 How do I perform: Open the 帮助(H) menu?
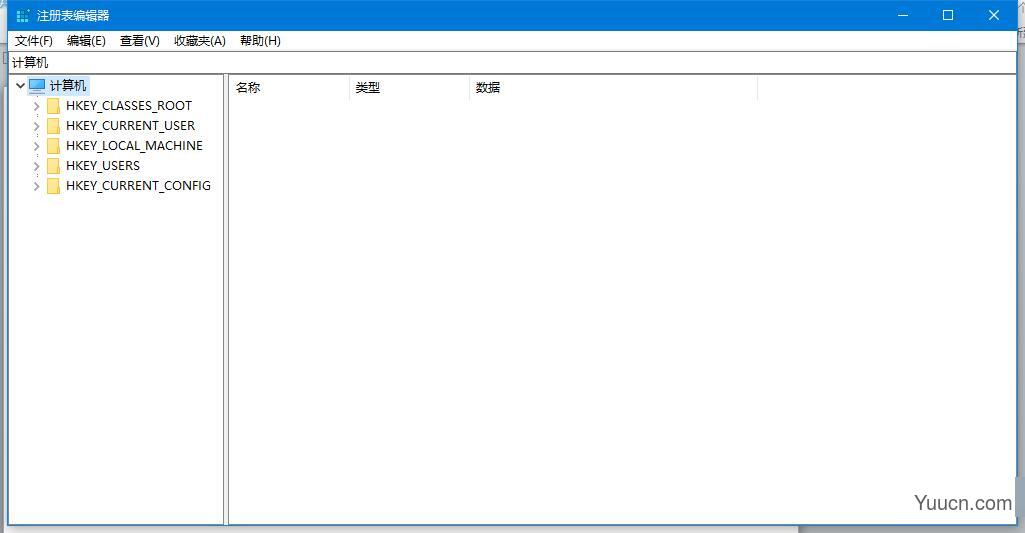pos(260,41)
